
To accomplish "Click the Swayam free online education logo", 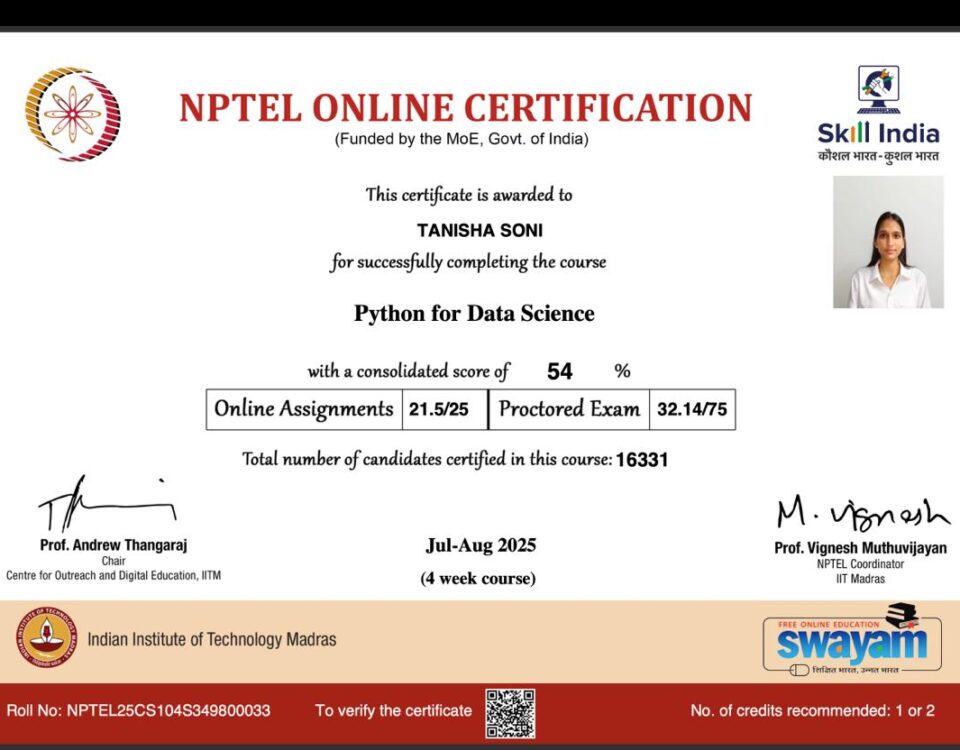I will 852,639.
